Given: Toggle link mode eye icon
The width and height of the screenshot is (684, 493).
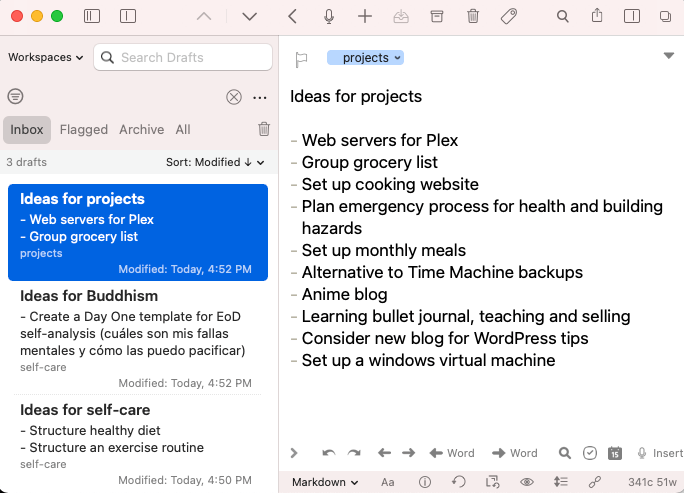Looking at the screenshot, I should tap(527, 482).
